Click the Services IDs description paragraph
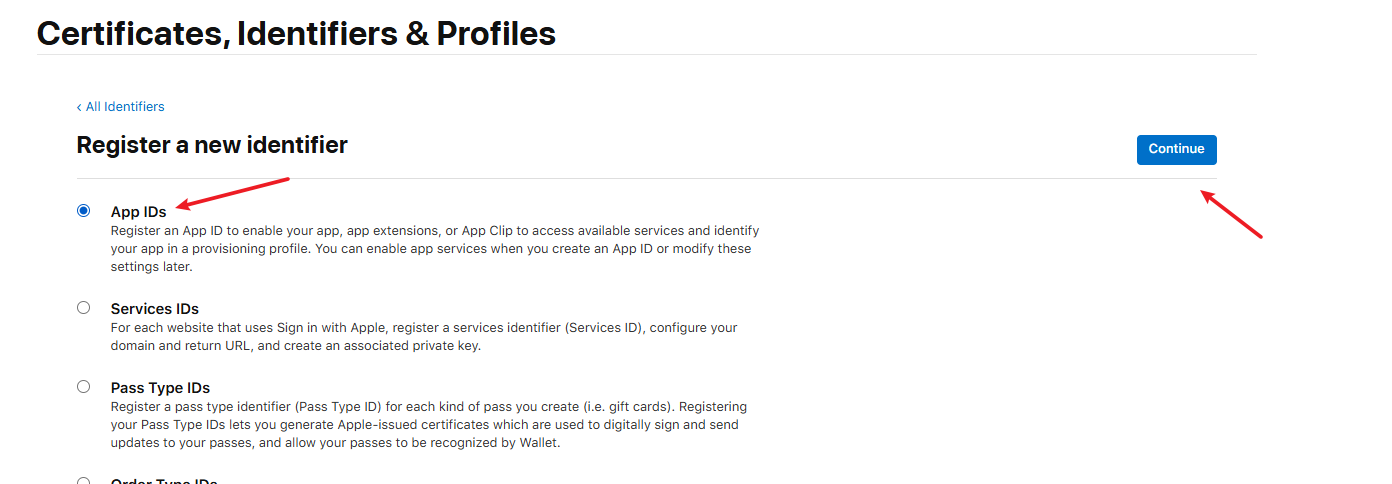 point(424,337)
